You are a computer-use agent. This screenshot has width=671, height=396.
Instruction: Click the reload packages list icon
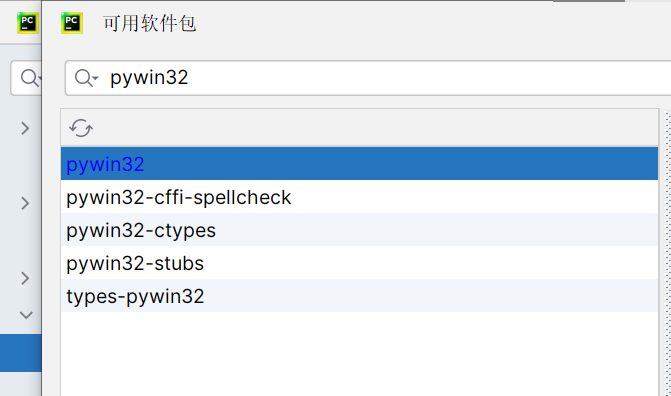[81, 128]
